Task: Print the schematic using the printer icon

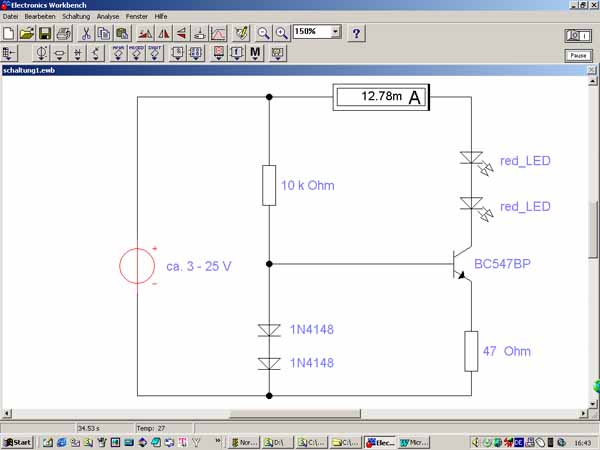Action: click(63, 33)
